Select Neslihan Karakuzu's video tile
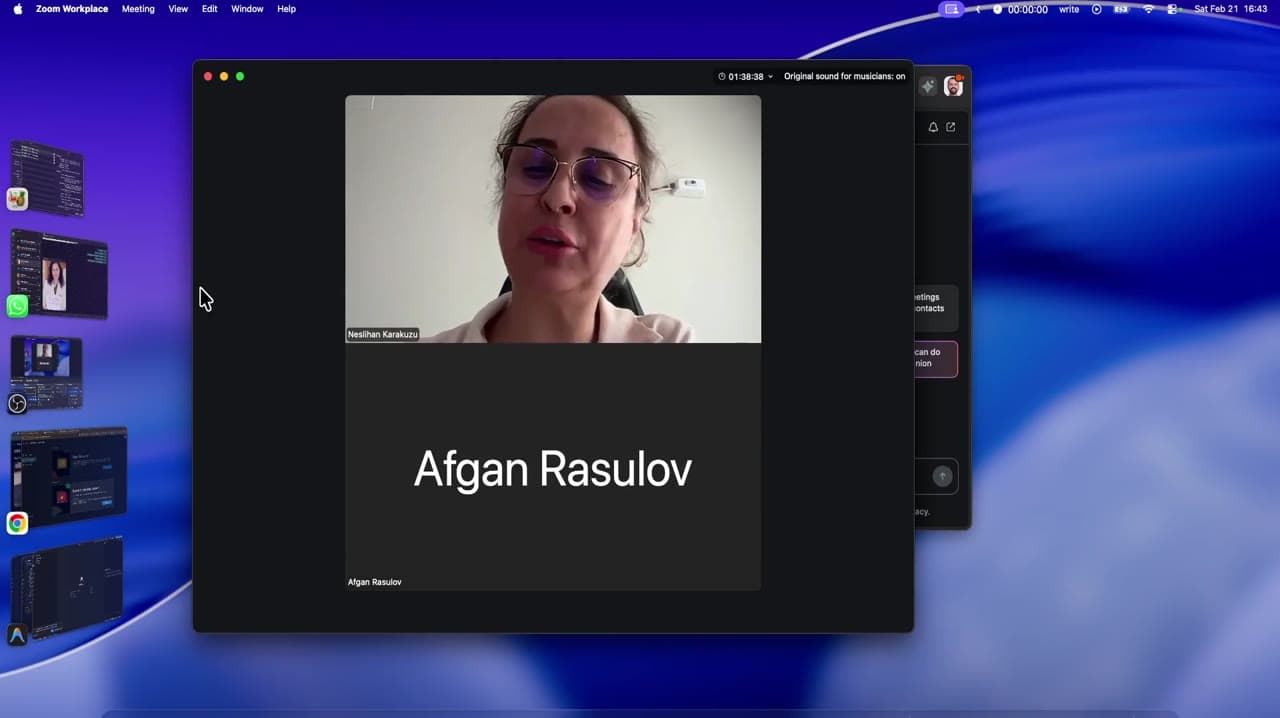This screenshot has width=1280, height=718. coord(553,219)
